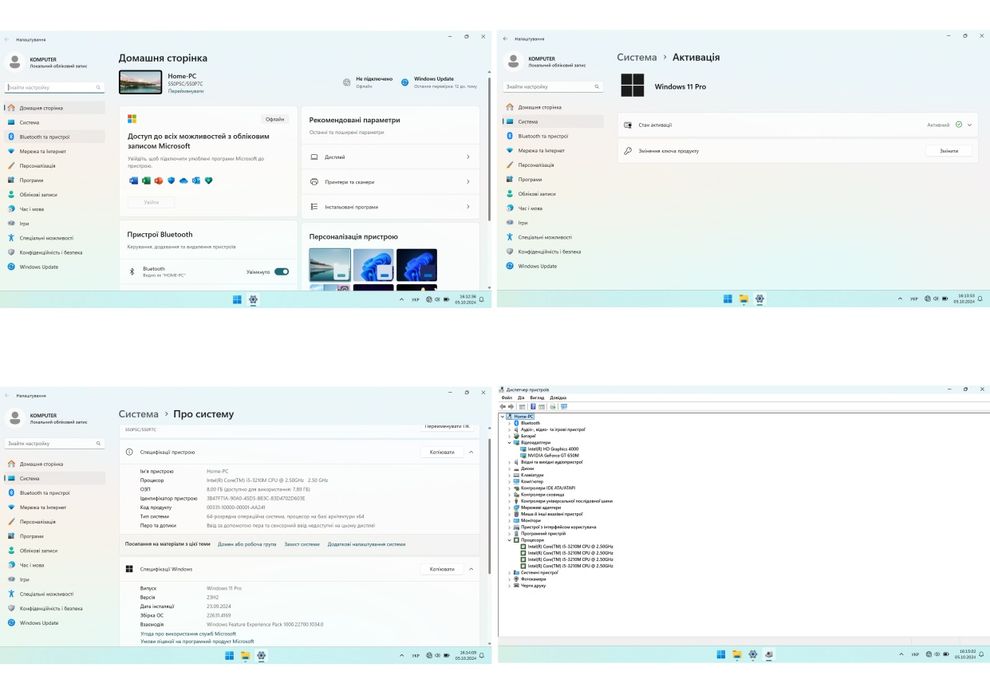Screen dimensions: 990x700
Task: Open Start menu on the Device Manager window taskbar
Action: click(721, 655)
